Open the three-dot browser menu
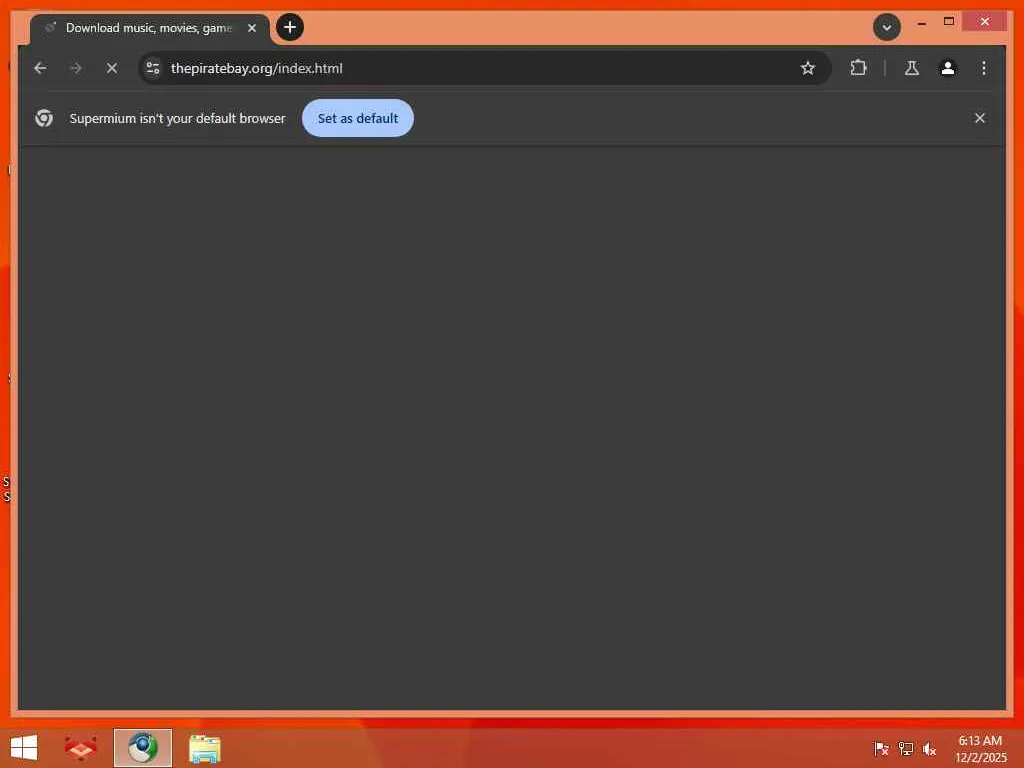Viewport: 1024px width, 768px height. pos(984,68)
